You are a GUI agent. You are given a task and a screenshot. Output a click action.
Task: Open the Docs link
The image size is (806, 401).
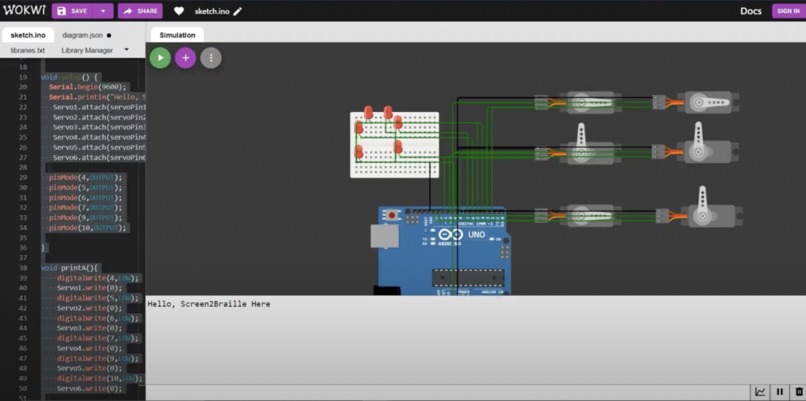(750, 11)
